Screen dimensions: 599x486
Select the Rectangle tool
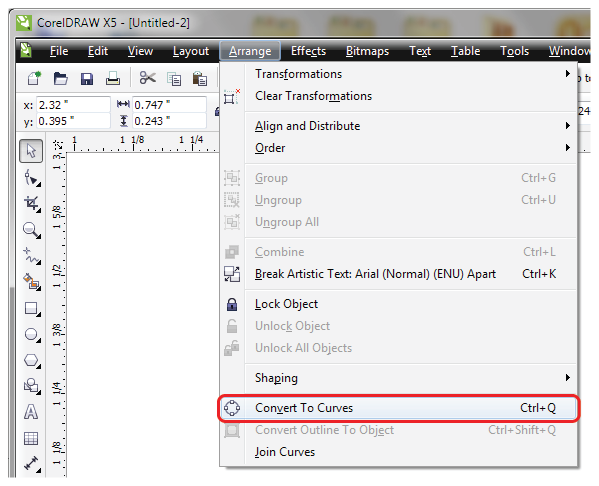point(31,308)
